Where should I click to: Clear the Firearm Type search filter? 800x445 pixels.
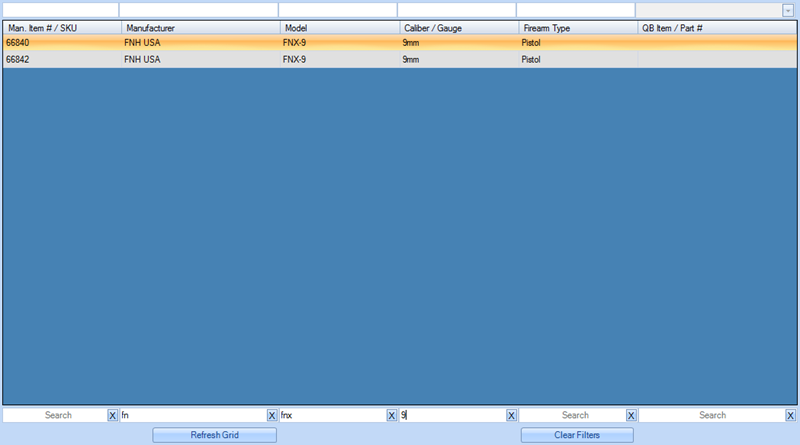click(631, 415)
